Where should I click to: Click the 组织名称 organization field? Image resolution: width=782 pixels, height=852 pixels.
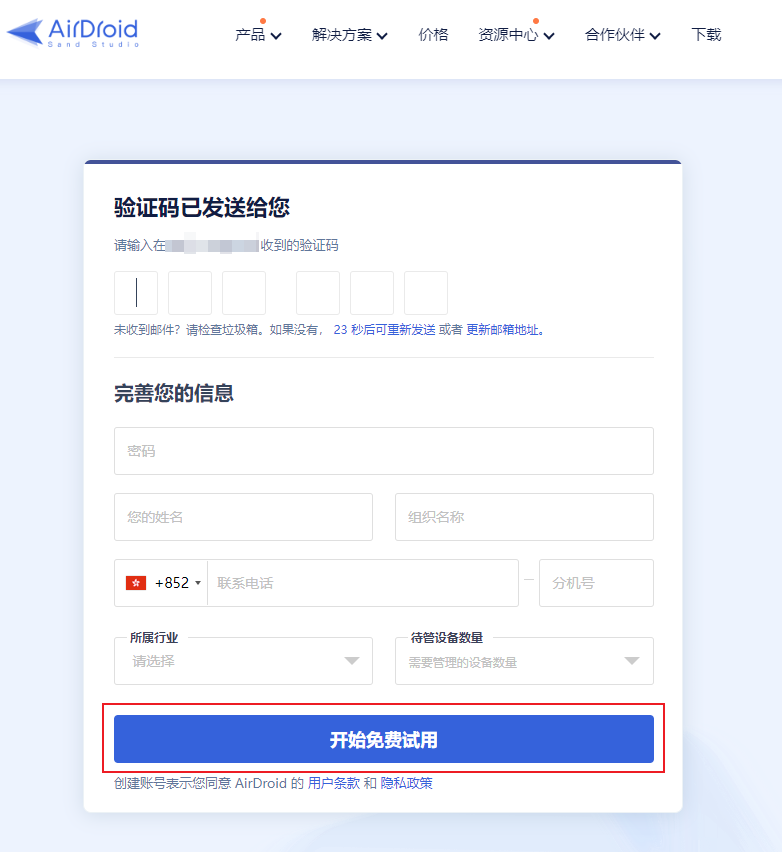(524, 517)
